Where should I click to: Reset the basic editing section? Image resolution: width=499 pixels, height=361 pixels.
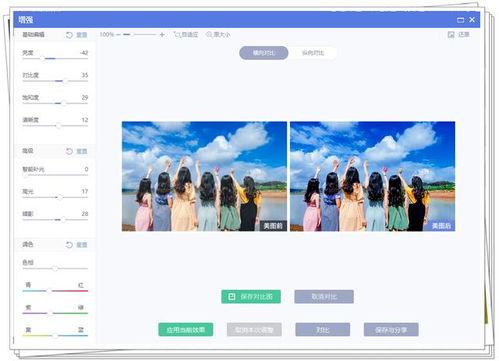(x=77, y=35)
